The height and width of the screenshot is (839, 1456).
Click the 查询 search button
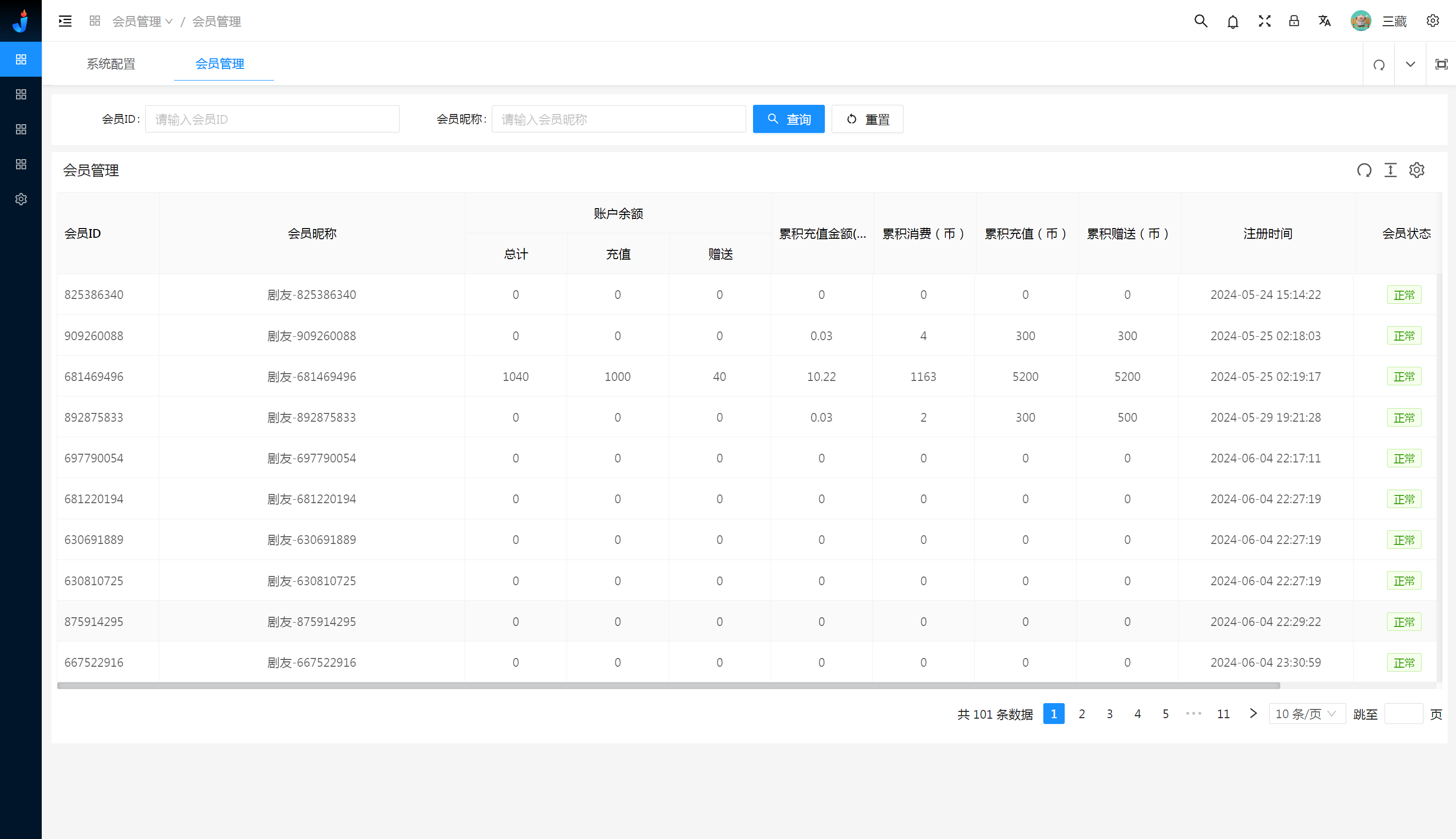pyautogui.click(x=788, y=119)
